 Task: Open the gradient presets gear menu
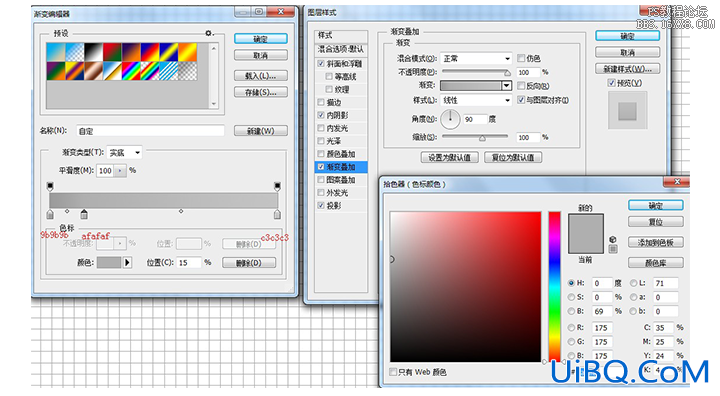click(x=208, y=33)
